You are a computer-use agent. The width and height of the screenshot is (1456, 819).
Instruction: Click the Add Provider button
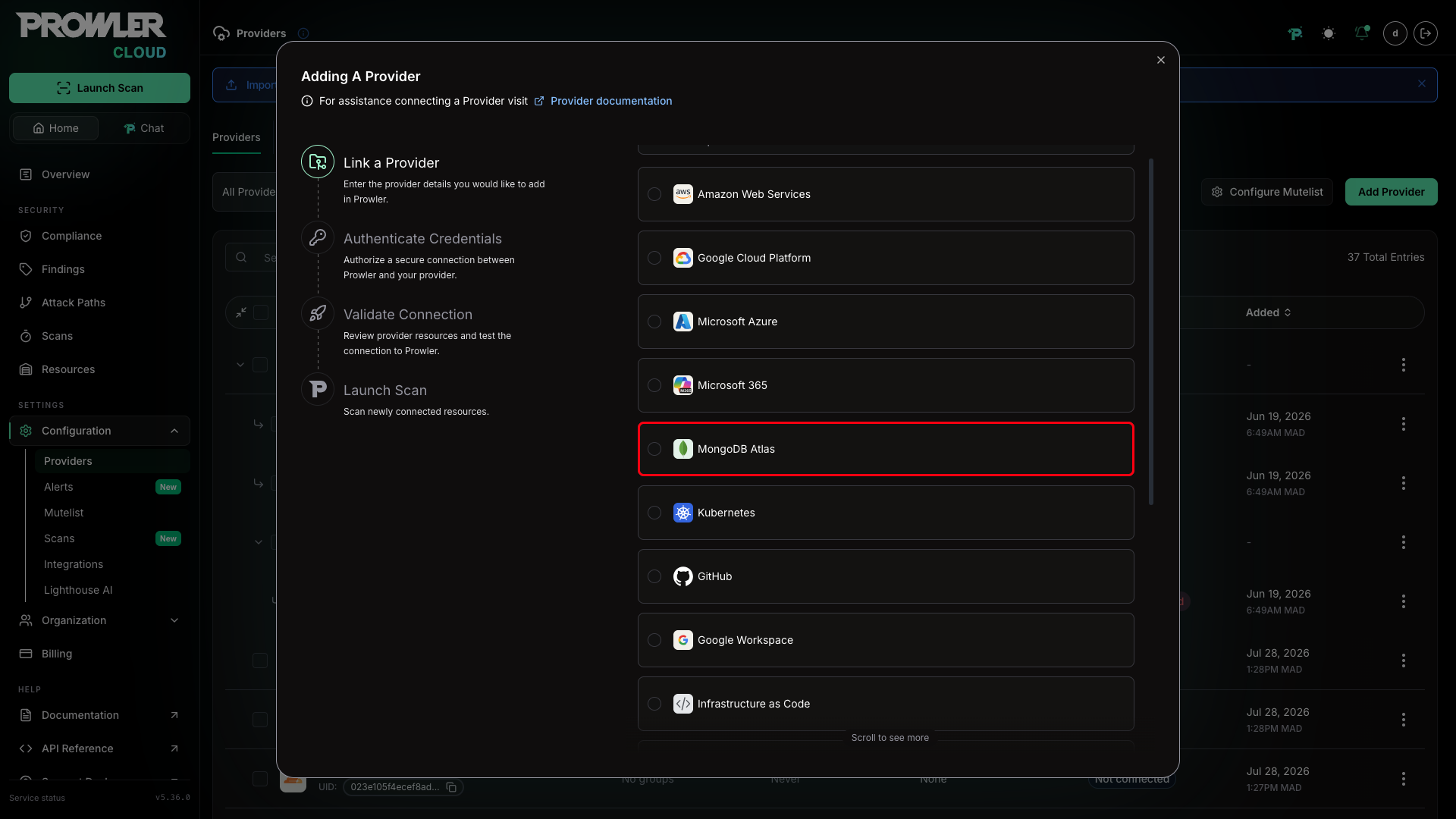(1391, 192)
